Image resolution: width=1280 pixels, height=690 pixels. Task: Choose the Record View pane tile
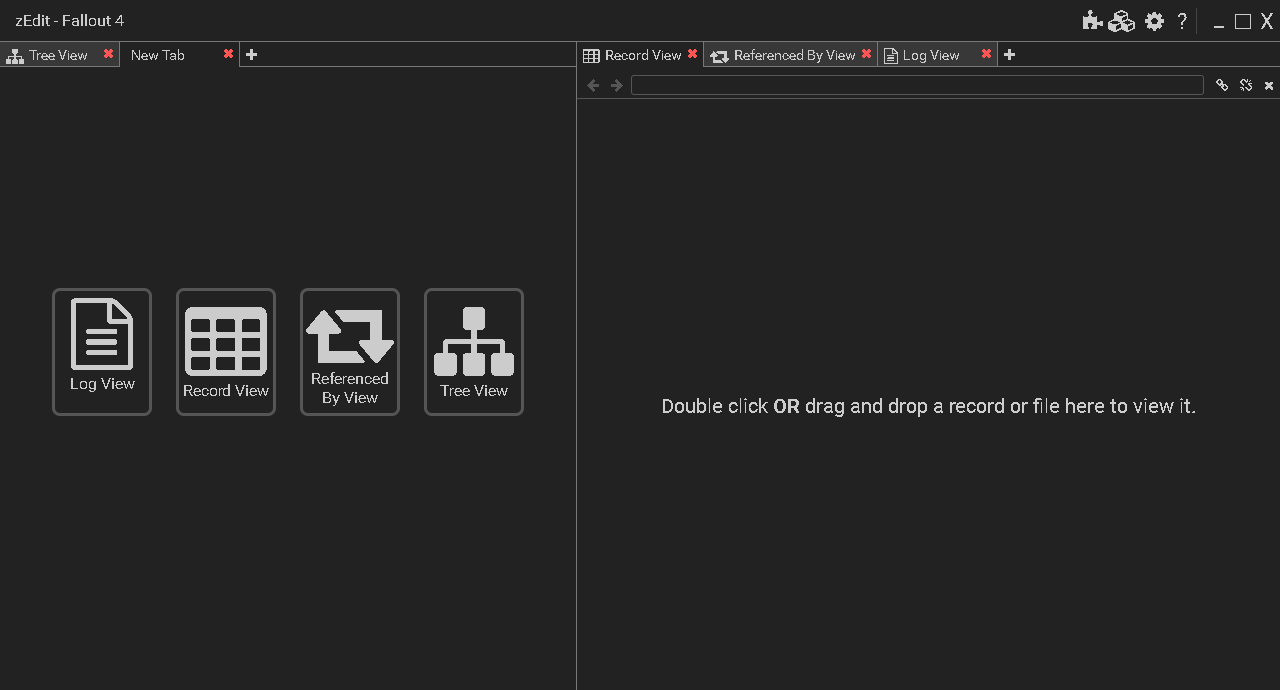pyautogui.click(x=226, y=352)
